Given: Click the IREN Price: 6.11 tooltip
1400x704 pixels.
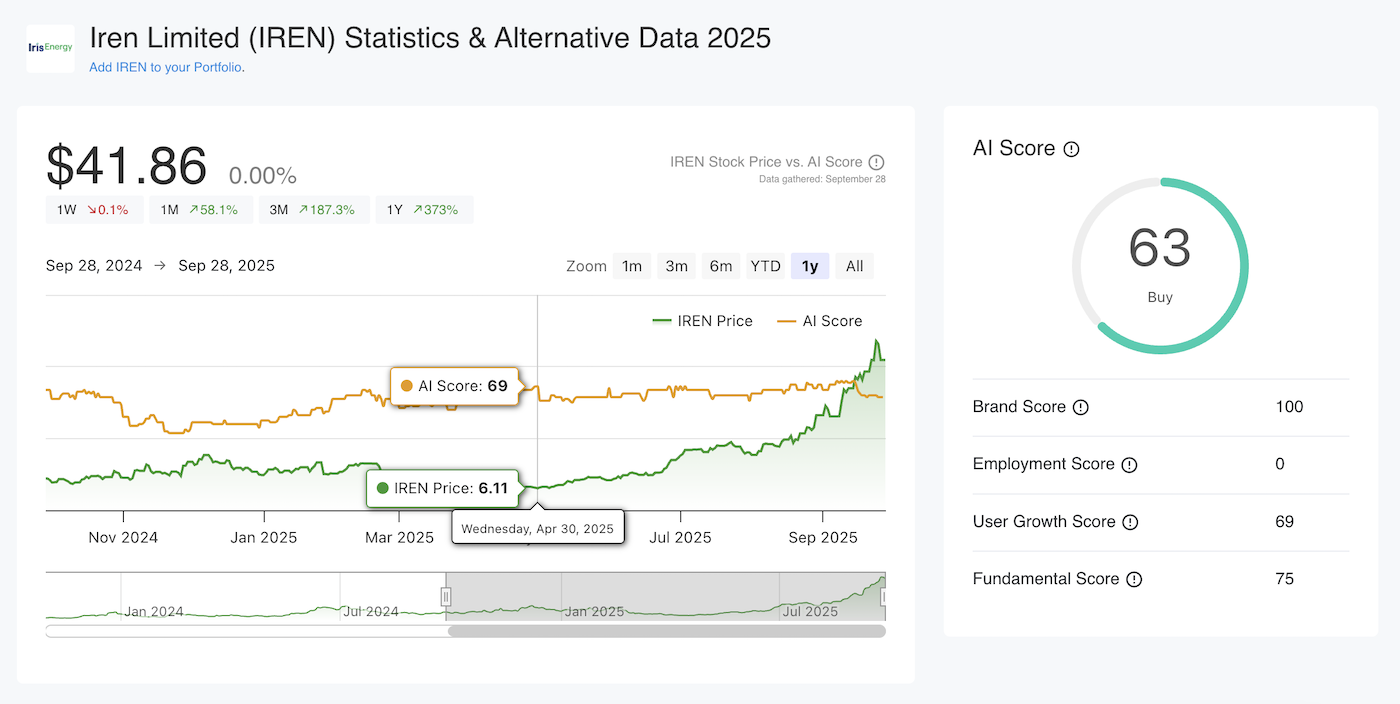Looking at the screenshot, I should (442, 489).
